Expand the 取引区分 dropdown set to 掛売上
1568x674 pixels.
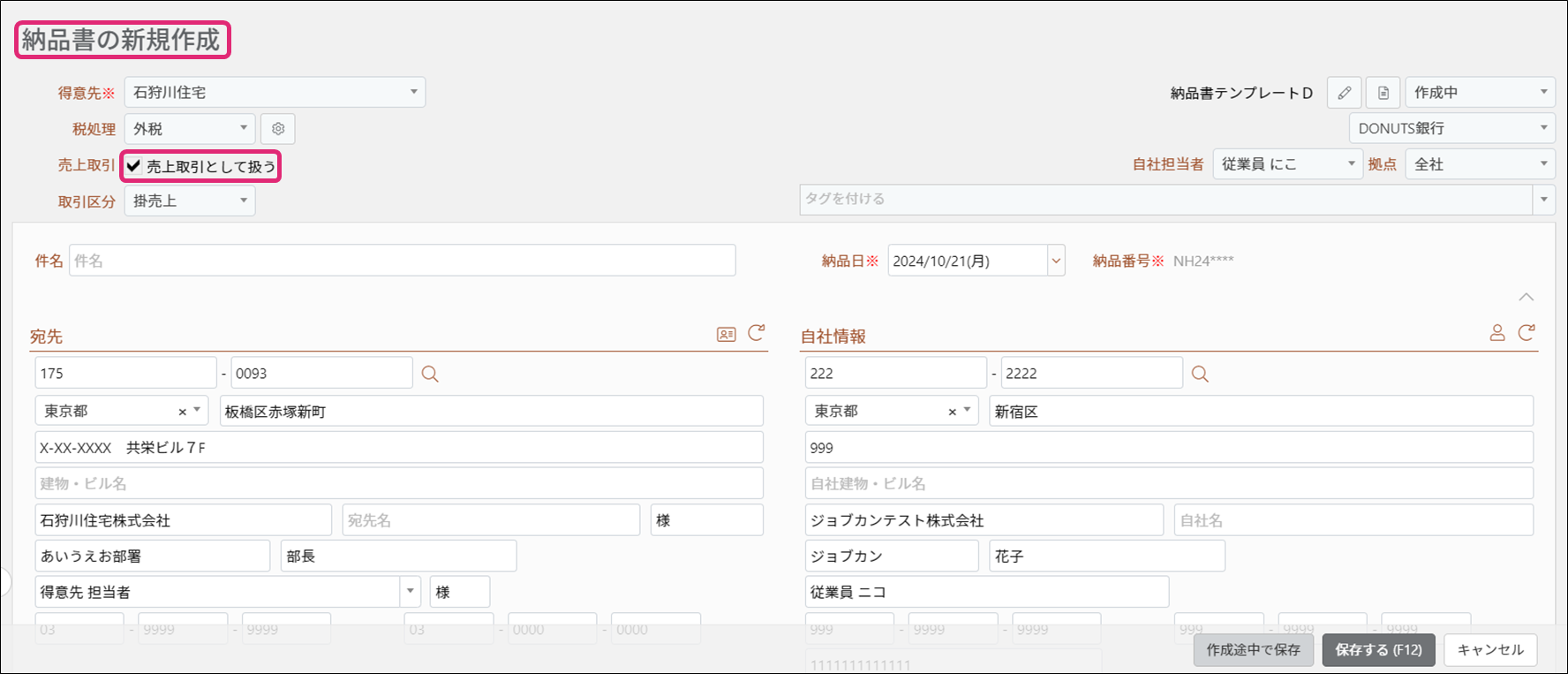(190, 201)
